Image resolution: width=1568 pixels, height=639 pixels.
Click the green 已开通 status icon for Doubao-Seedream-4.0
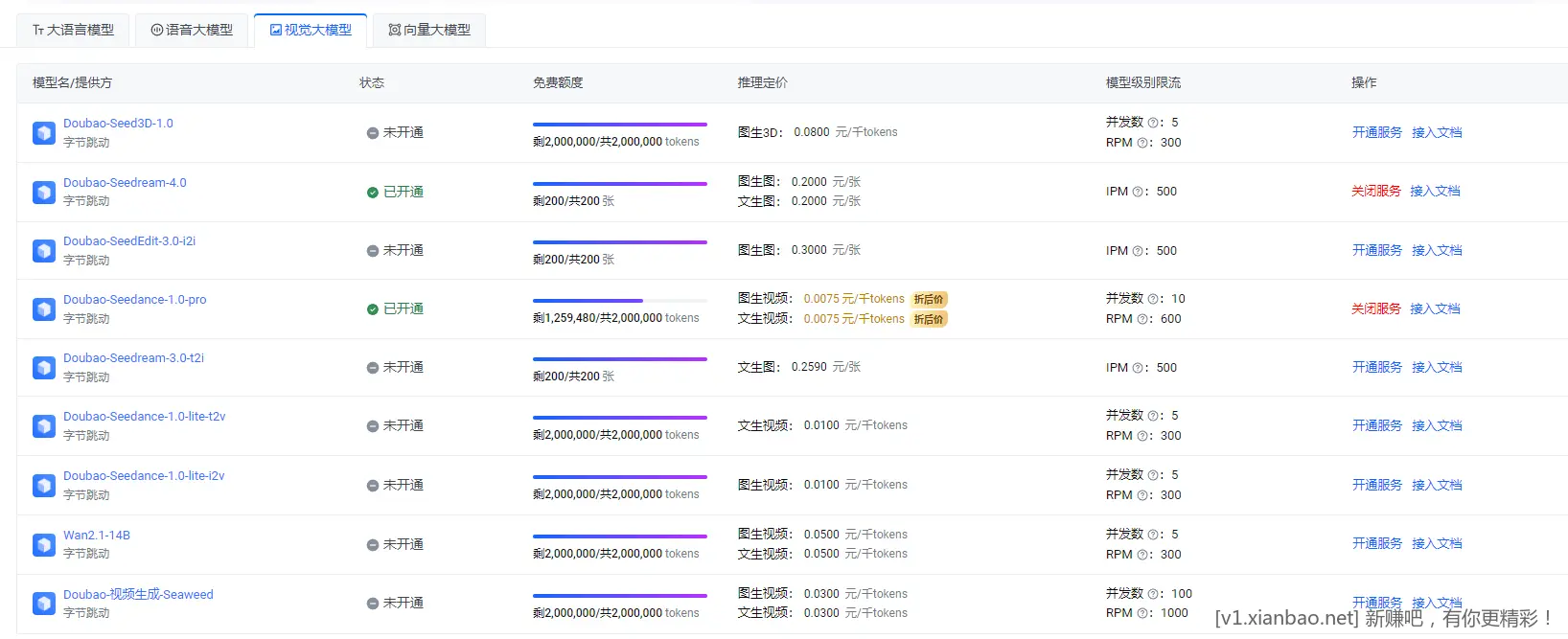(x=373, y=193)
